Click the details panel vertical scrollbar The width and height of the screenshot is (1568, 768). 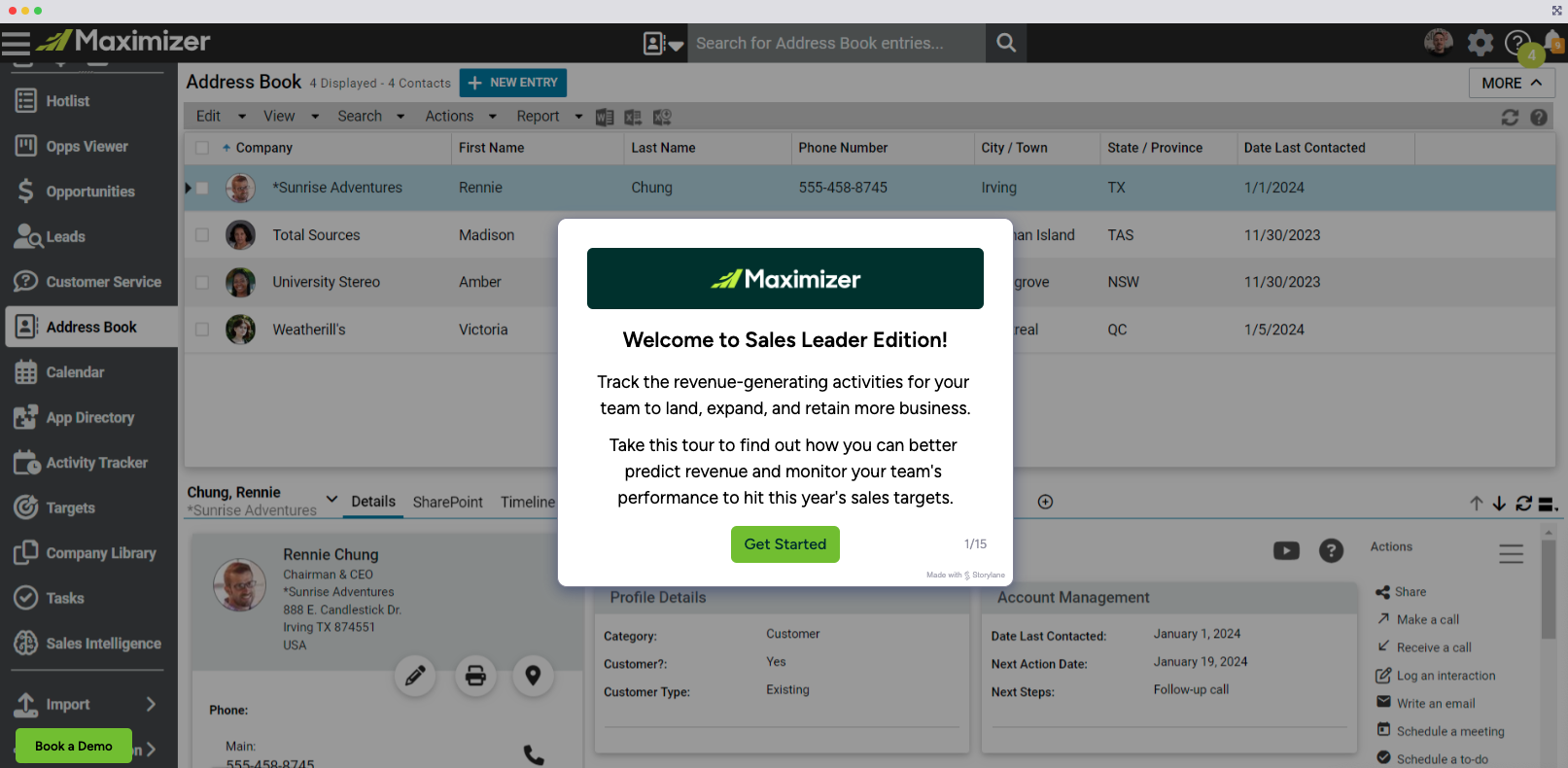[1548, 588]
